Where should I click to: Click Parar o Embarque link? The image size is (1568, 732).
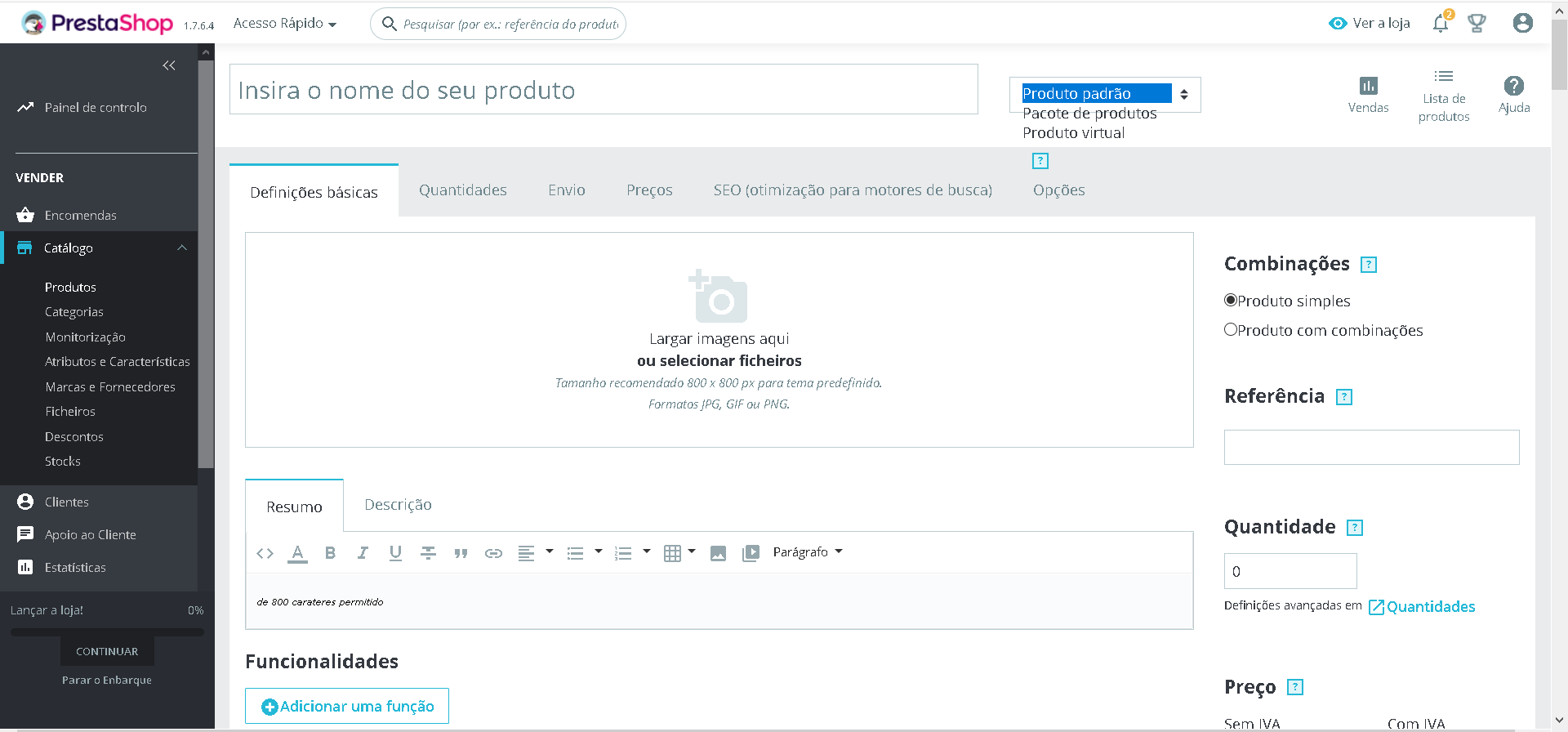(107, 680)
